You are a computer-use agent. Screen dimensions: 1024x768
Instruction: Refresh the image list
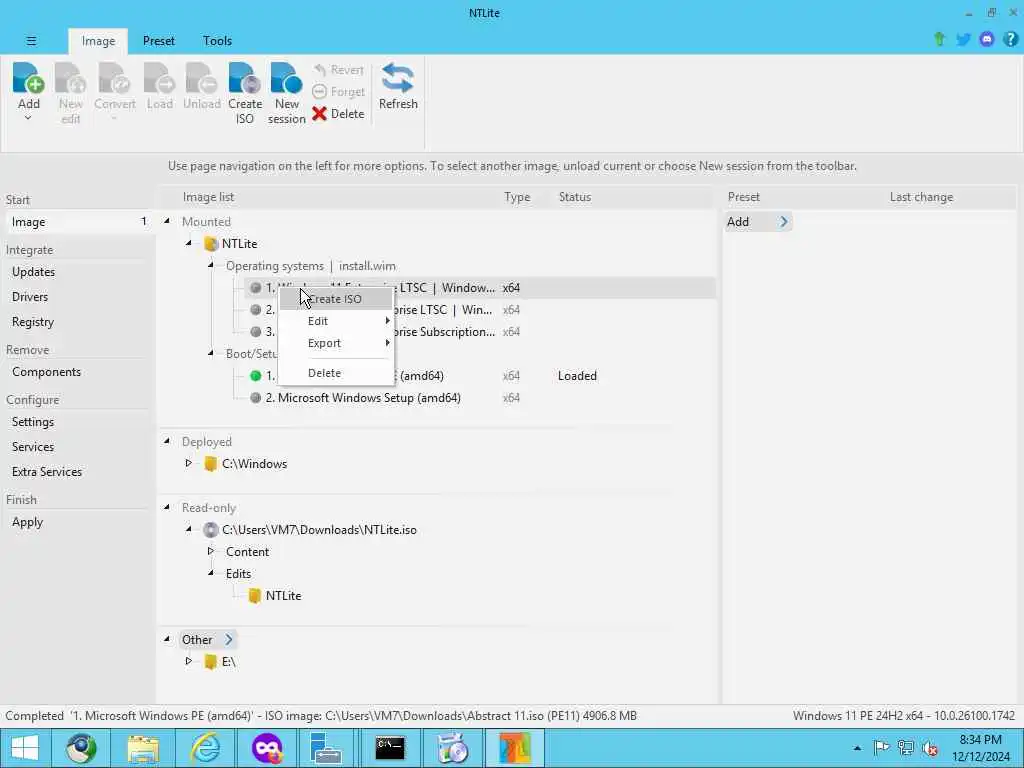pos(398,87)
